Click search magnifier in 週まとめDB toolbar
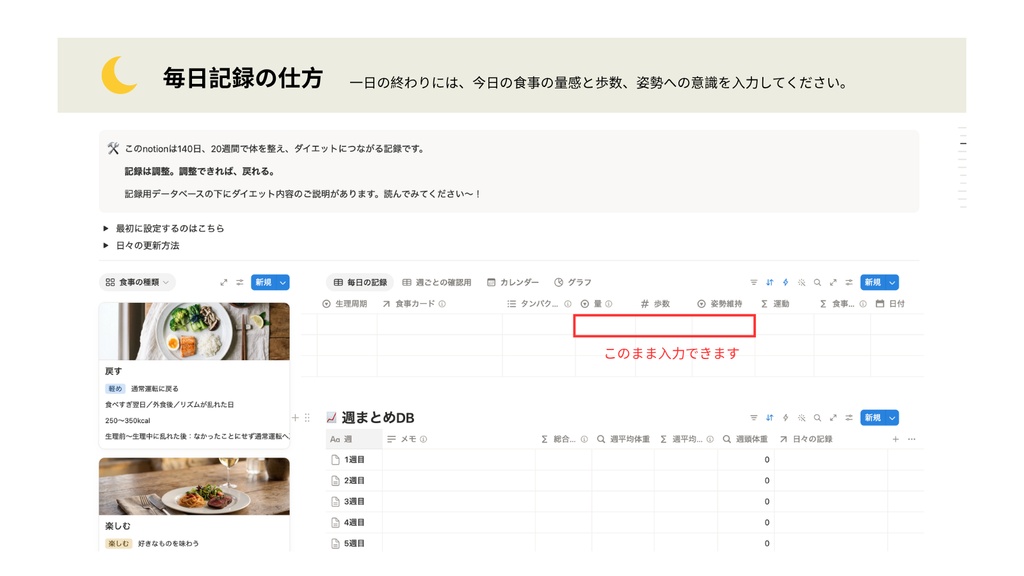The image size is (1024, 576). (817, 417)
